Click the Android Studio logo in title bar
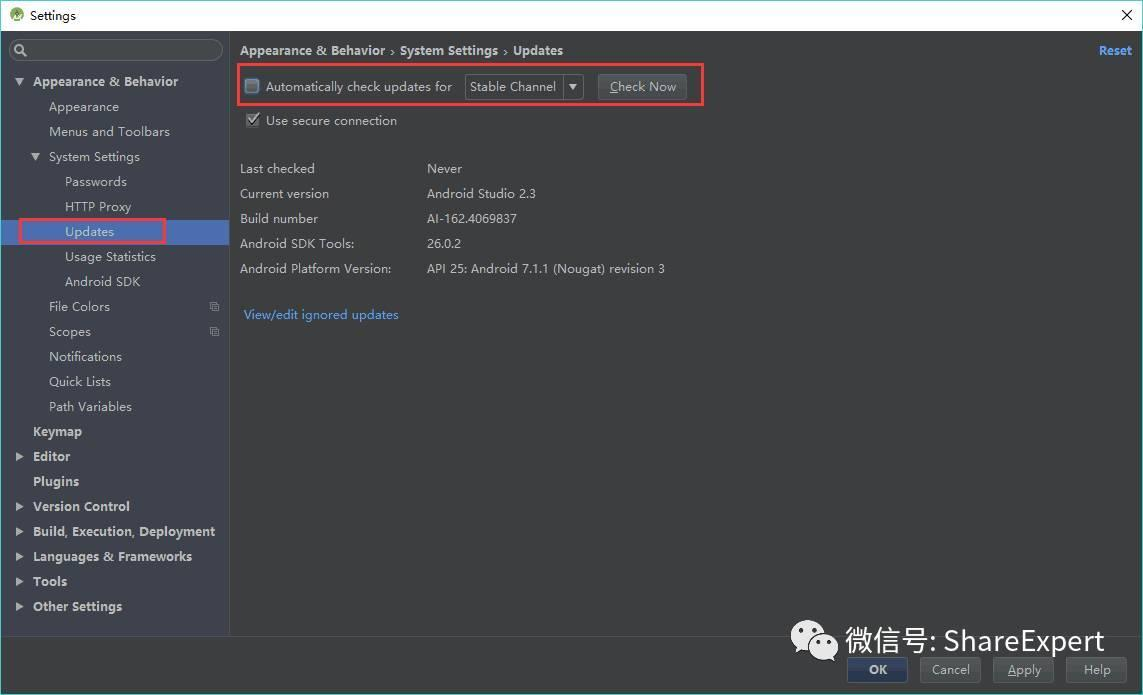 [x=16, y=15]
